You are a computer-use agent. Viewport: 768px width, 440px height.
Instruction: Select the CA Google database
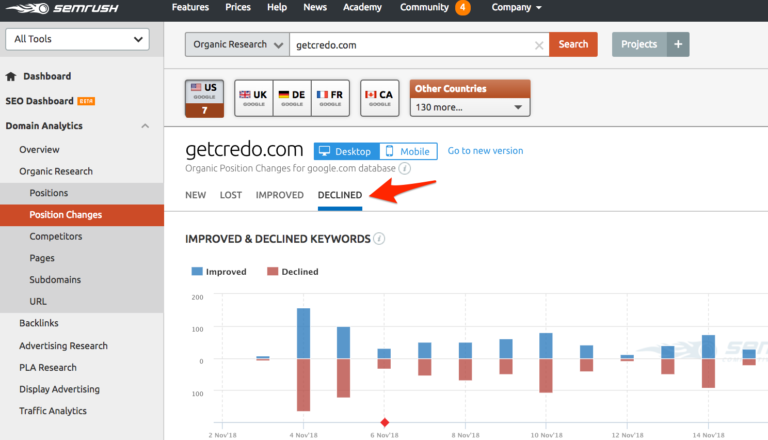pos(380,98)
